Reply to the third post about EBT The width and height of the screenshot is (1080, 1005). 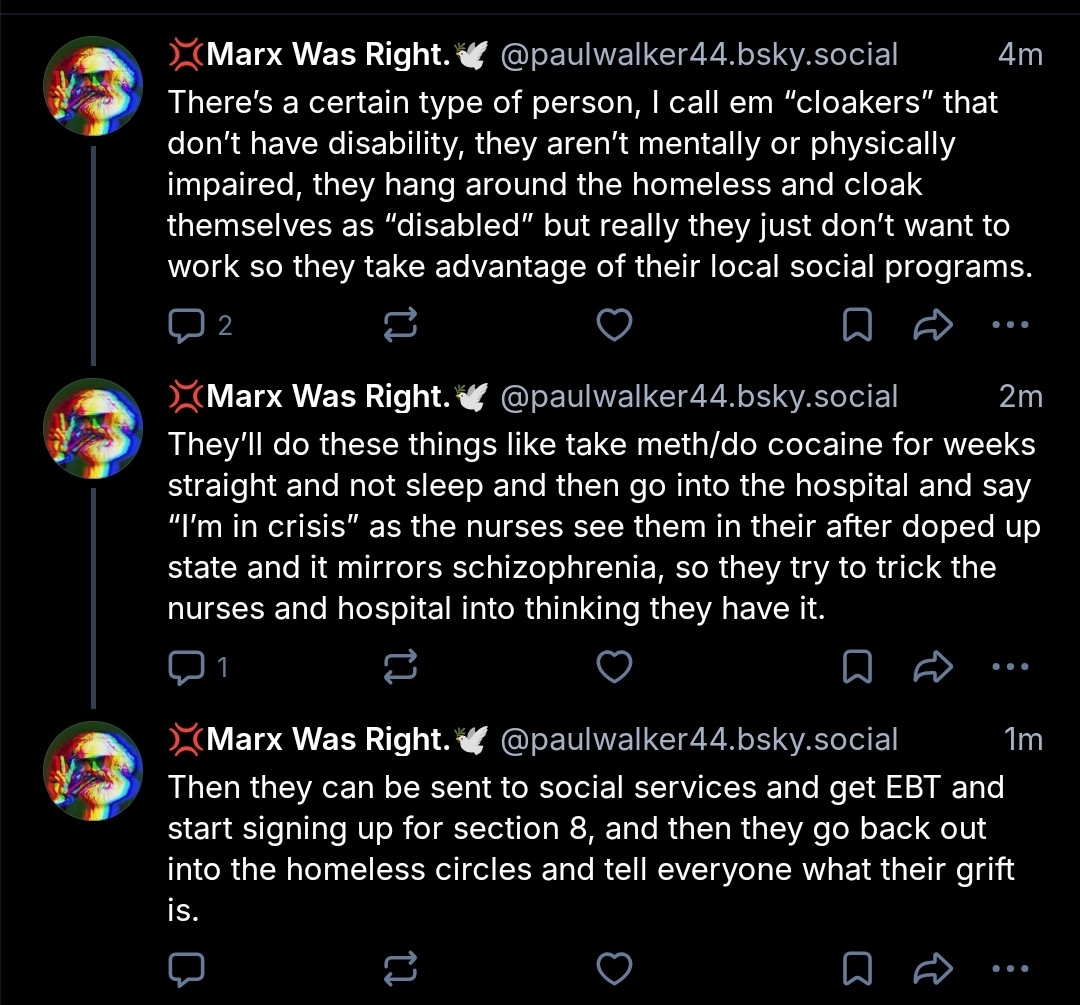(186, 967)
